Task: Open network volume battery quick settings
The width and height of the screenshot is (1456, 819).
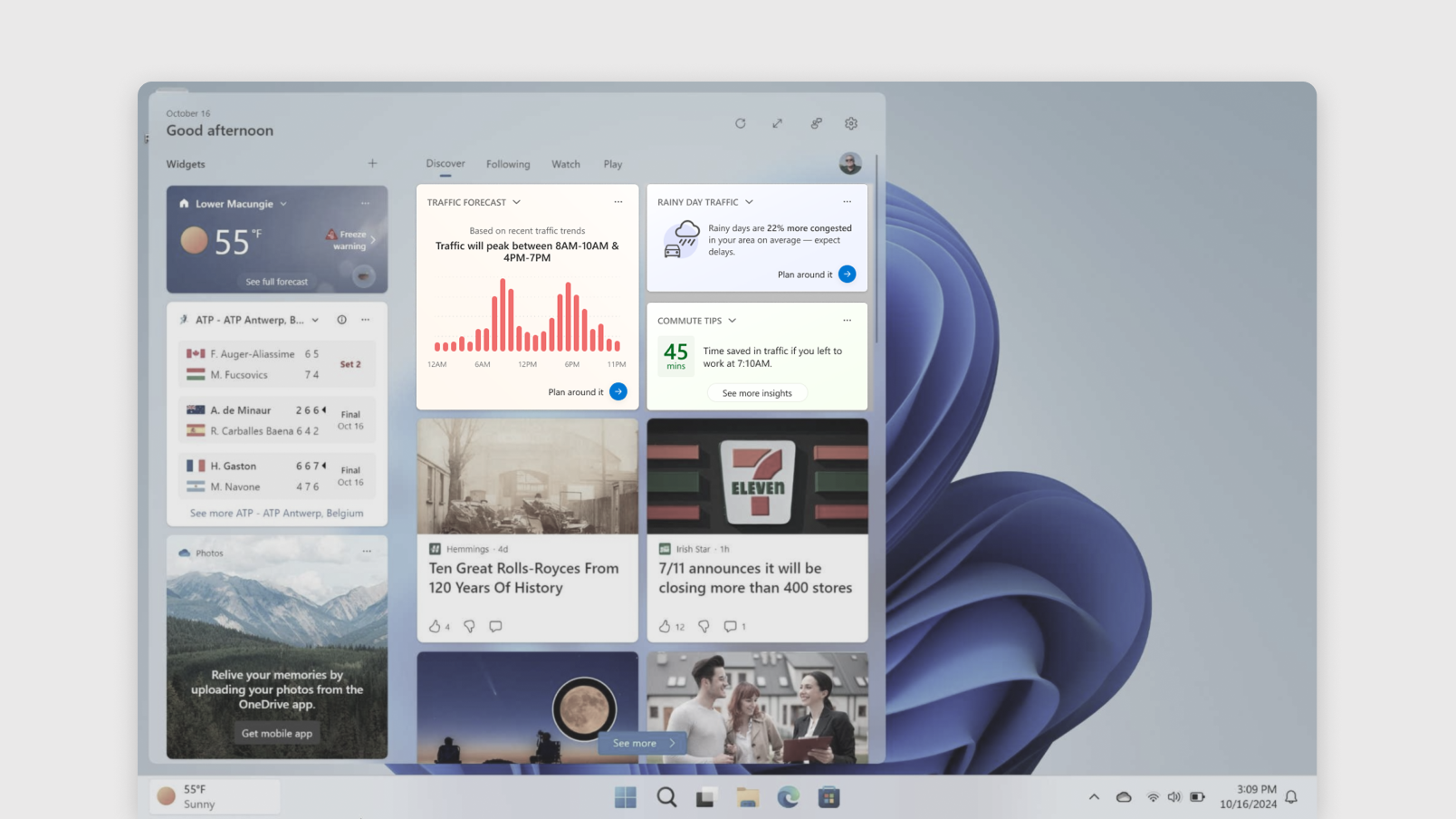Action: [1174, 797]
